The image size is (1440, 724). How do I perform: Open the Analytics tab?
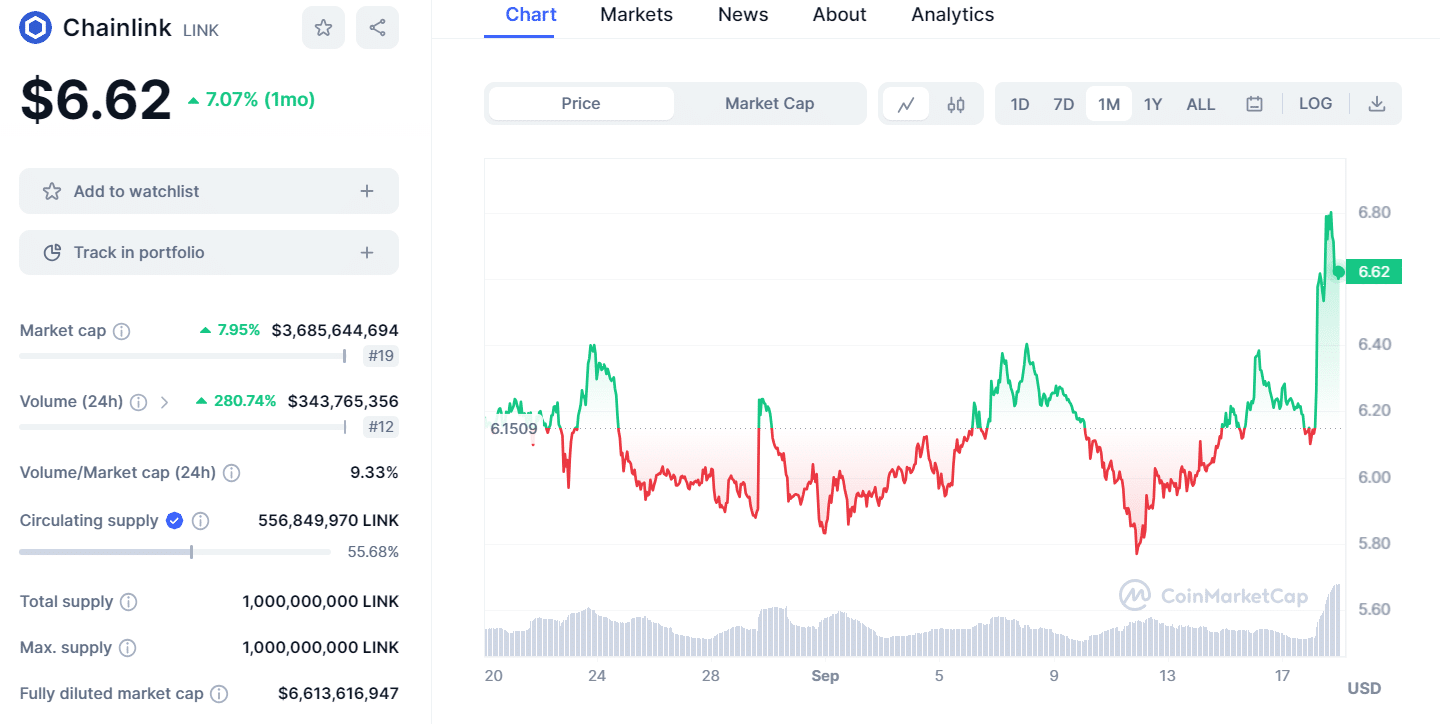pyautogui.click(x=953, y=15)
